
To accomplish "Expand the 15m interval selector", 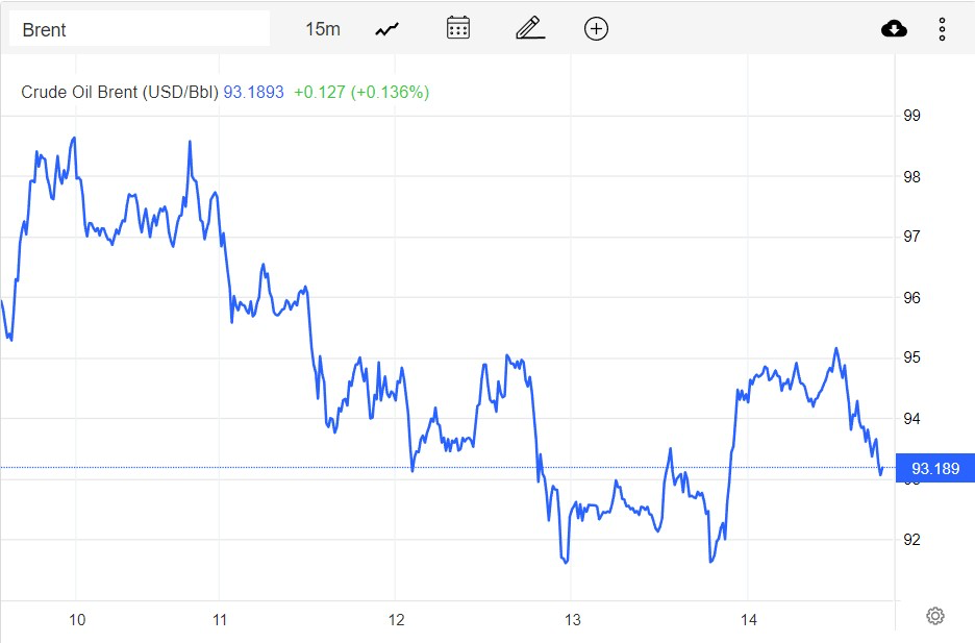I will pos(322,29).
